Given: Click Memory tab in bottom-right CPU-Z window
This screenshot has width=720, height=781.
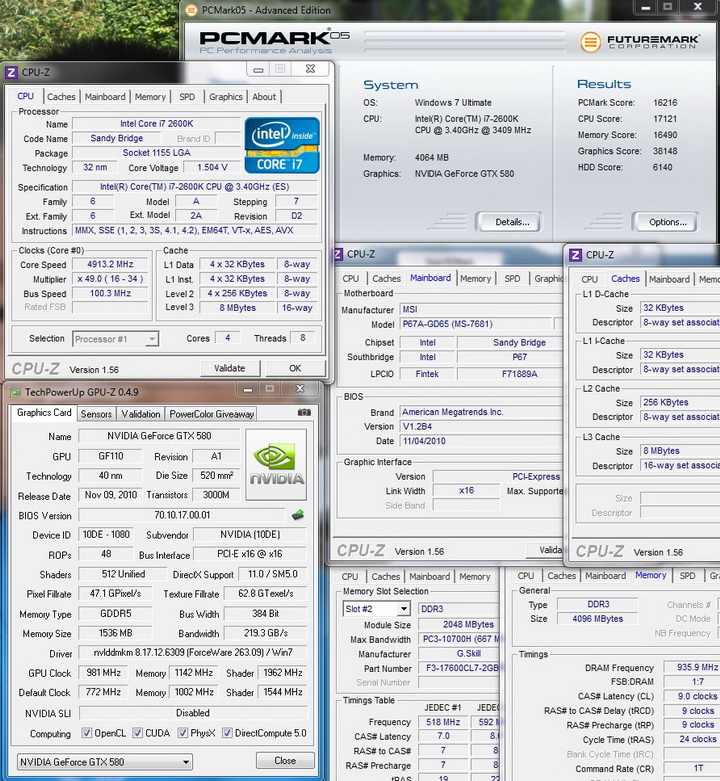Looking at the screenshot, I should [x=650, y=575].
